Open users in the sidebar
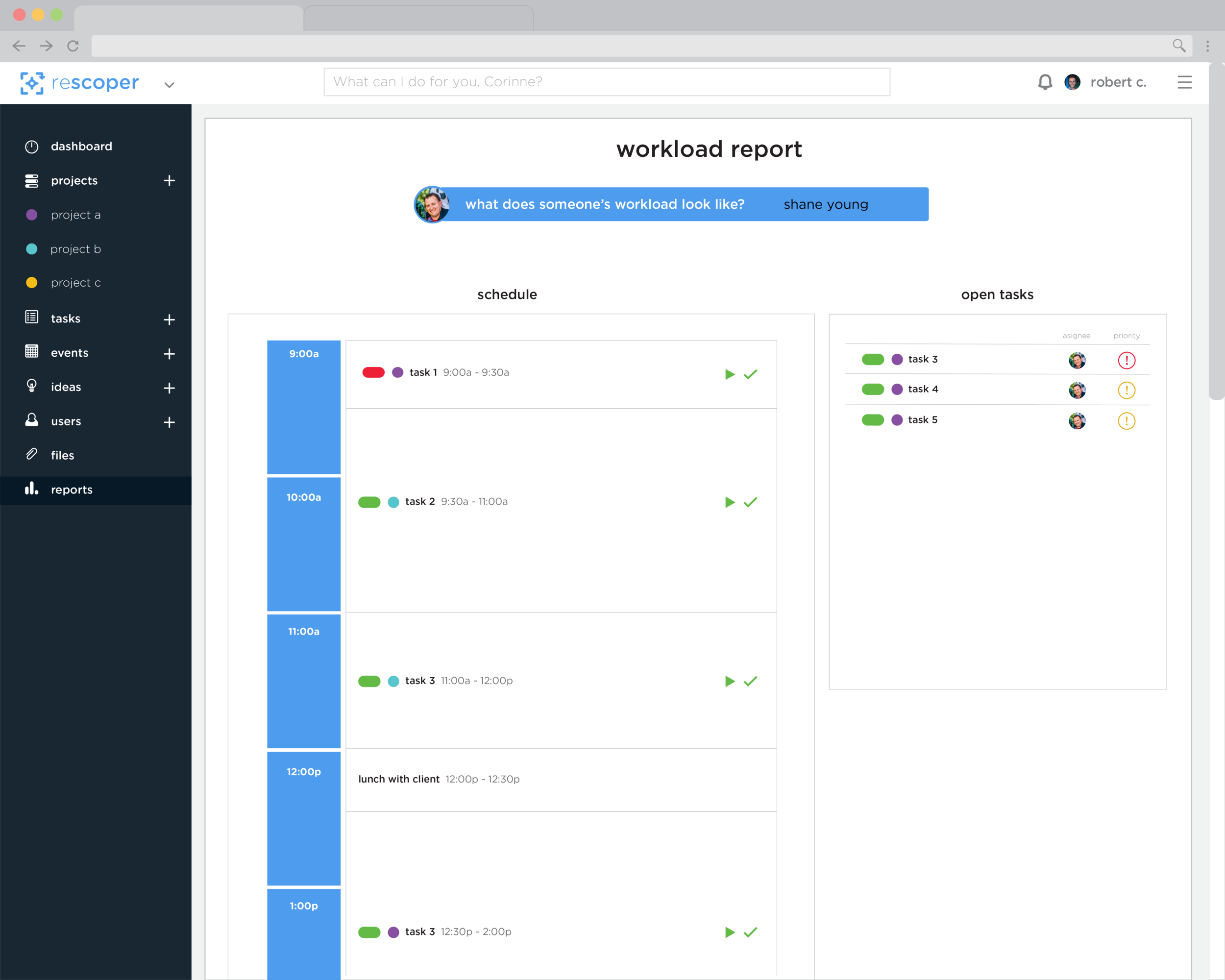 (x=66, y=421)
